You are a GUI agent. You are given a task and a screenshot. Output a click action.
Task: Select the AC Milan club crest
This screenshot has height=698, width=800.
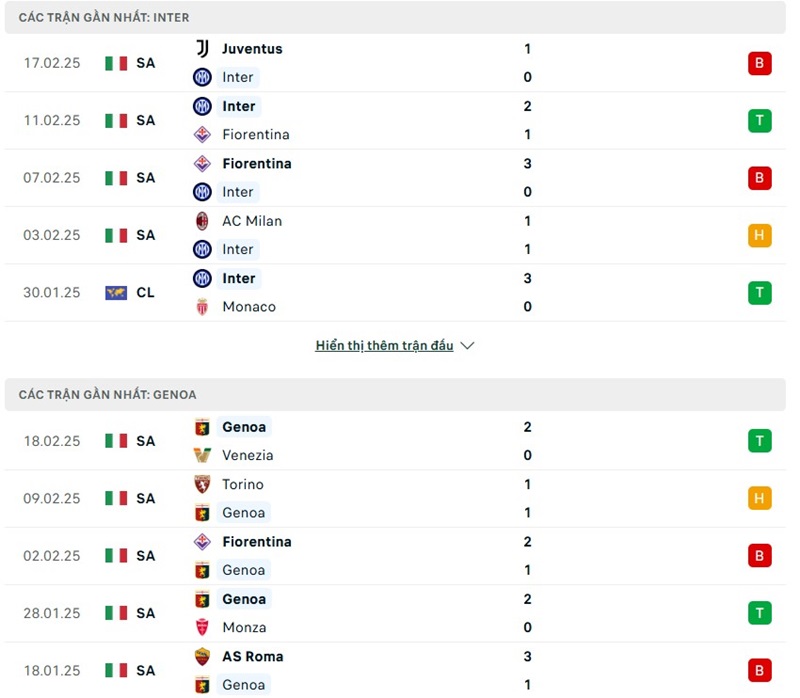point(204,221)
